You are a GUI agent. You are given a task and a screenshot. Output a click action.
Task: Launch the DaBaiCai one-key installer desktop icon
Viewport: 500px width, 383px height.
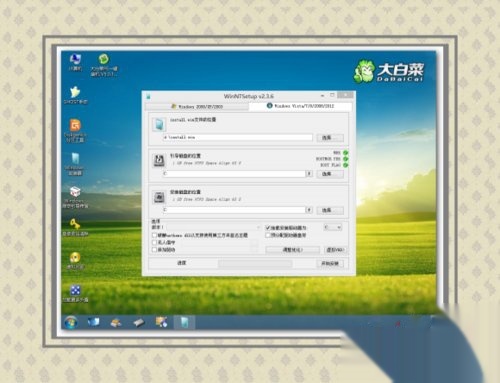point(104,65)
